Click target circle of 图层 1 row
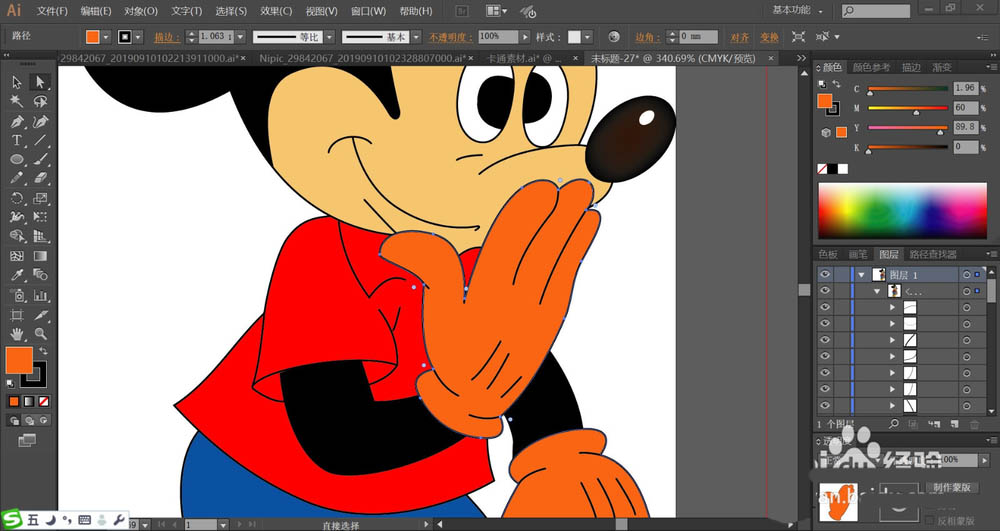Image resolution: width=1000 pixels, height=531 pixels. [x=967, y=275]
